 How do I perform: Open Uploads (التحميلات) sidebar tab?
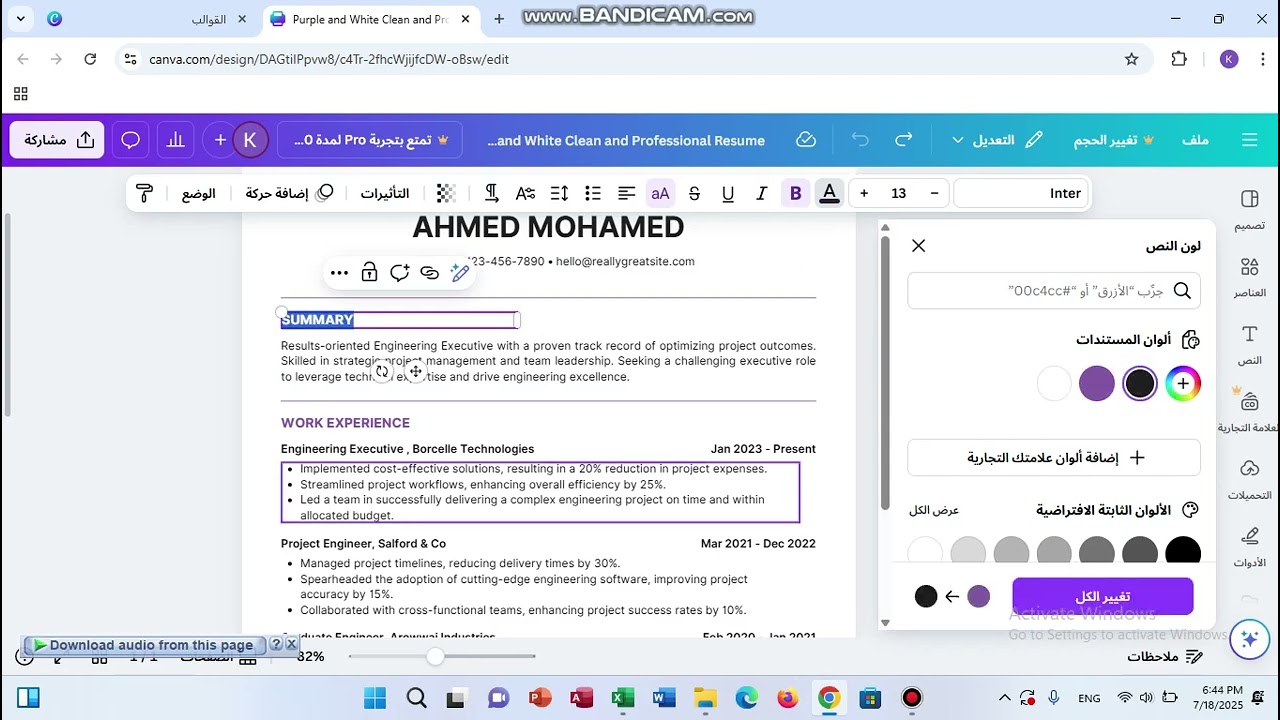pos(1249,480)
